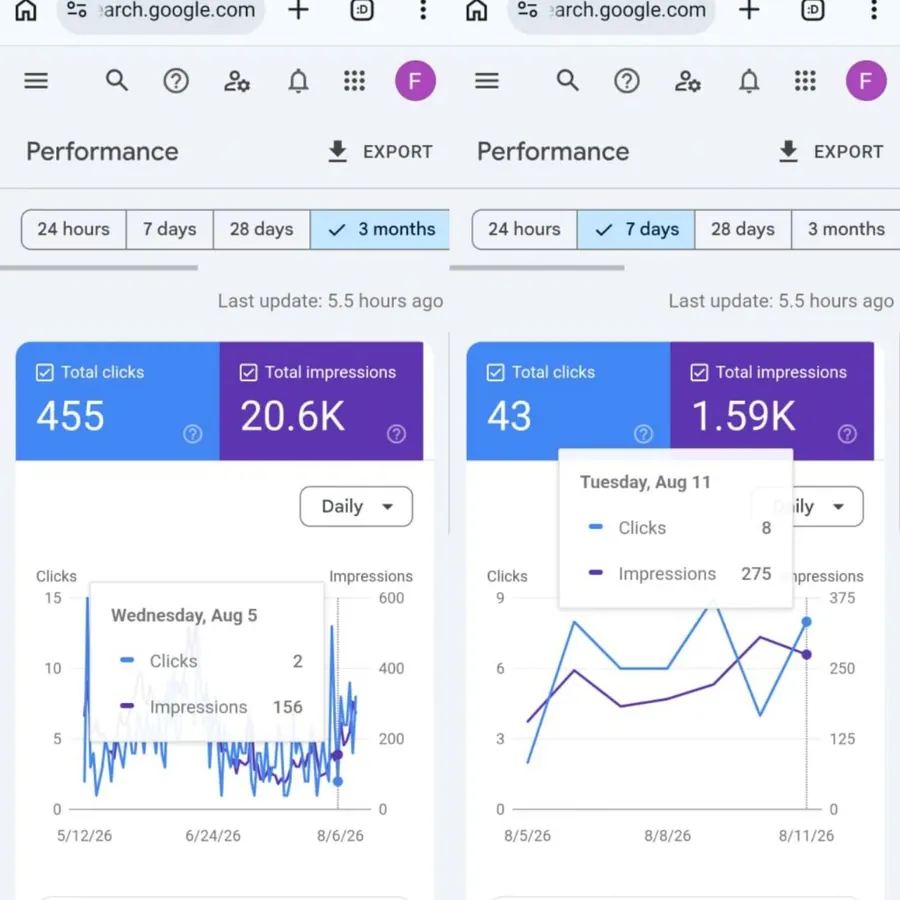Click help icon on 455 clicks card
Viewport: 900px width, 900px height.
point(193,434)
